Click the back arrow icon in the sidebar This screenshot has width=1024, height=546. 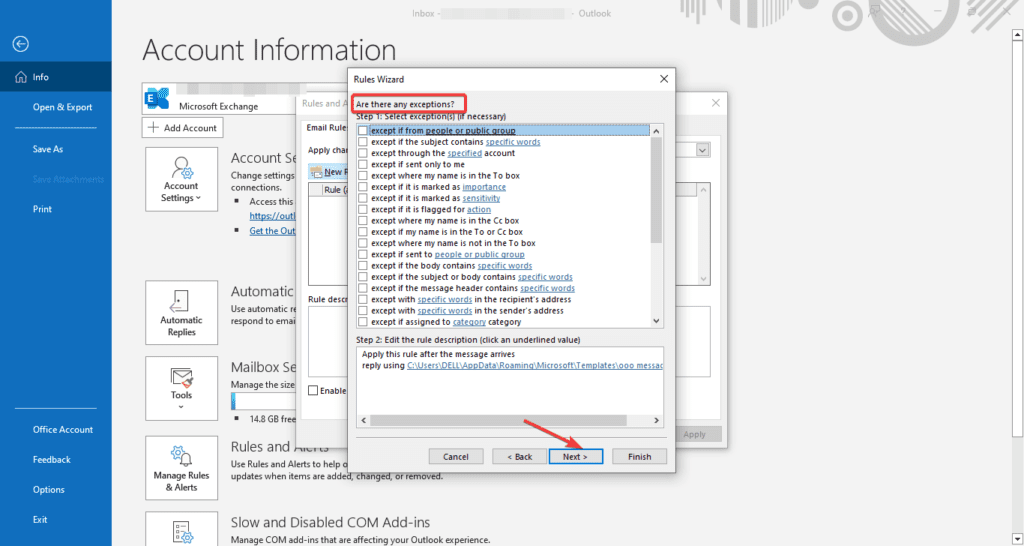(21, 44)
